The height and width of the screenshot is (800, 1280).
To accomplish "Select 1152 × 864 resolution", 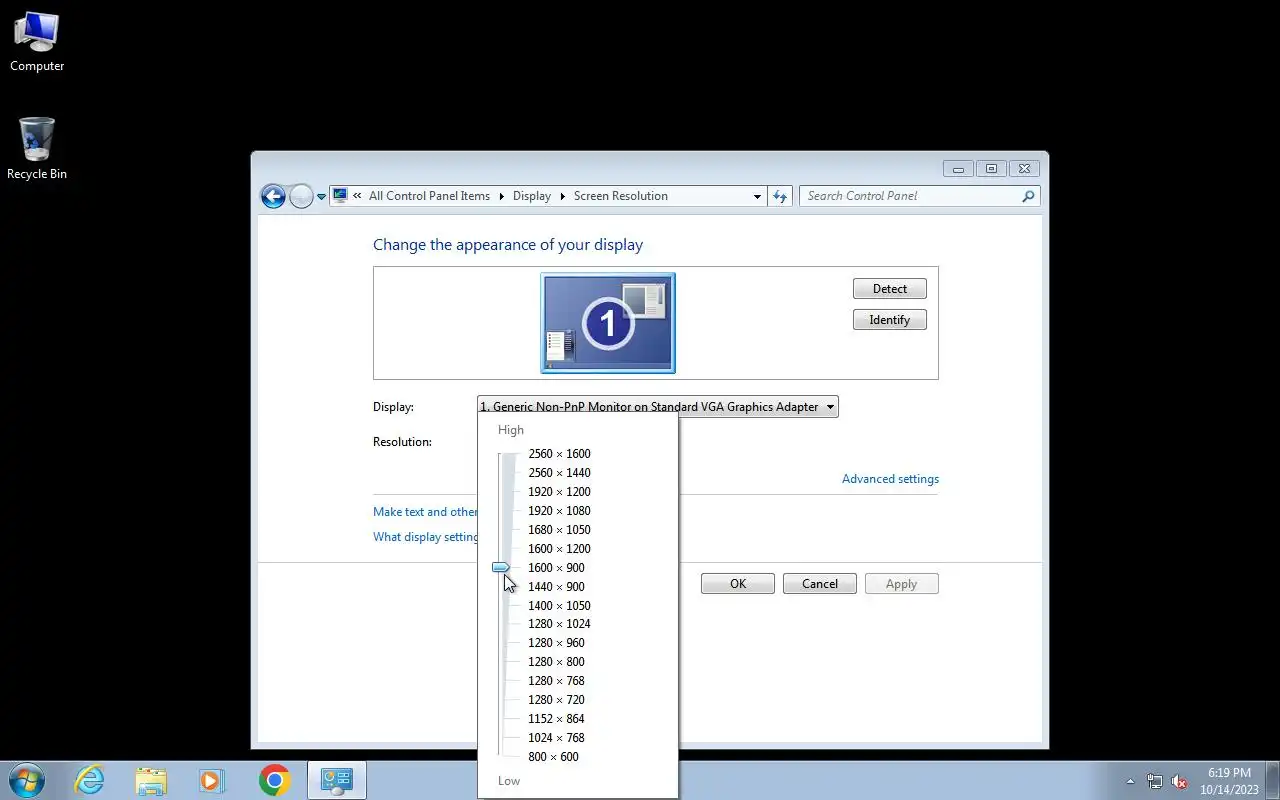I will (x=556, y=719).
